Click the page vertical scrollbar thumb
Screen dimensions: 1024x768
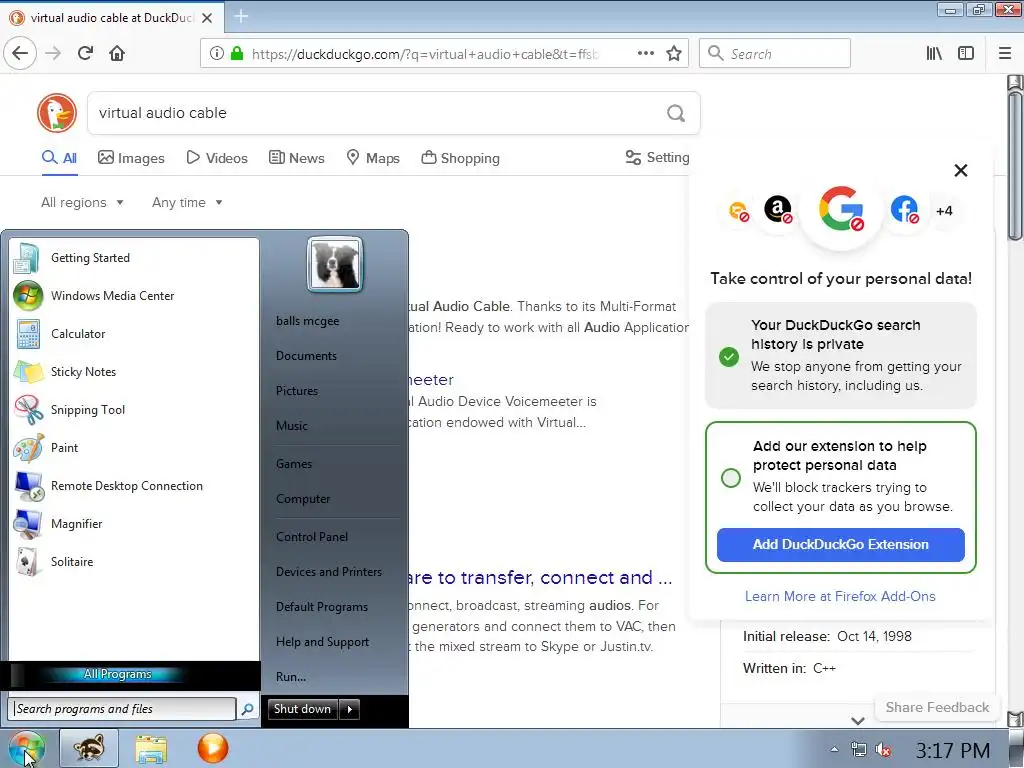tap(1015, 167)
